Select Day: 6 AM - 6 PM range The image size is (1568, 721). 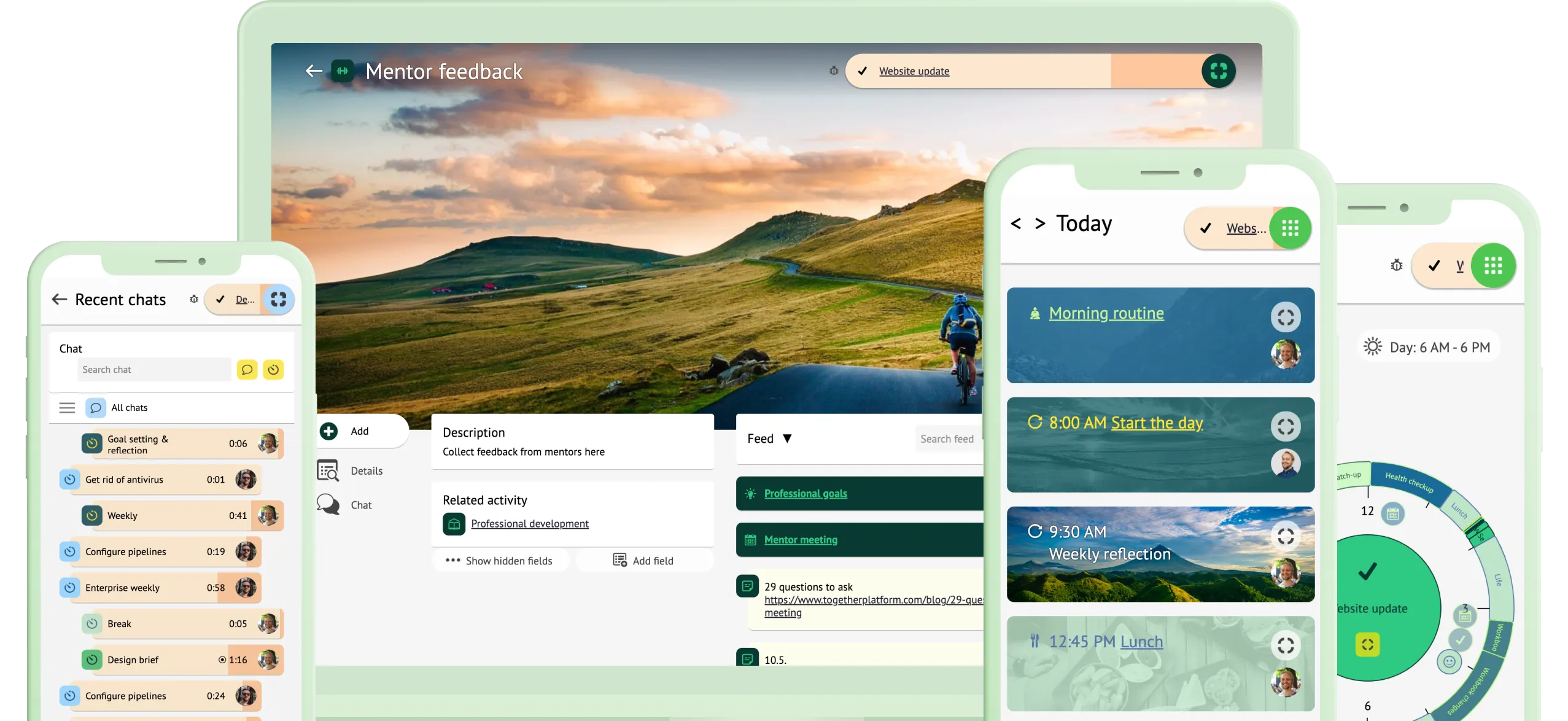click(x=1427, y=348)
